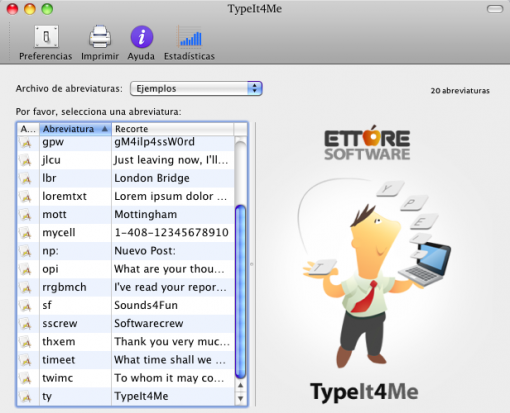Select the thxem abbreviation

(x=59, y=342)
